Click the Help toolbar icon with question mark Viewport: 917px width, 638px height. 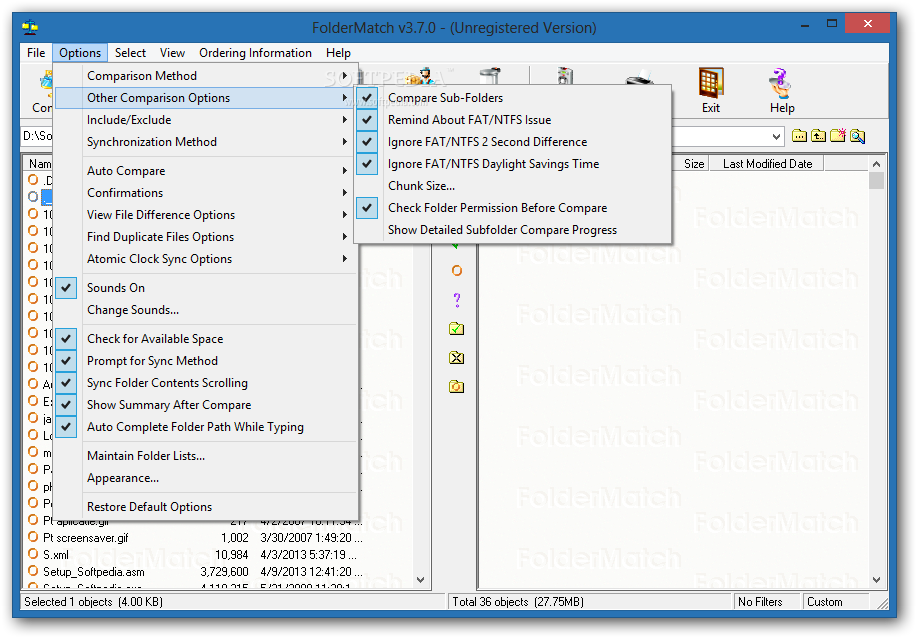[781, 84]
